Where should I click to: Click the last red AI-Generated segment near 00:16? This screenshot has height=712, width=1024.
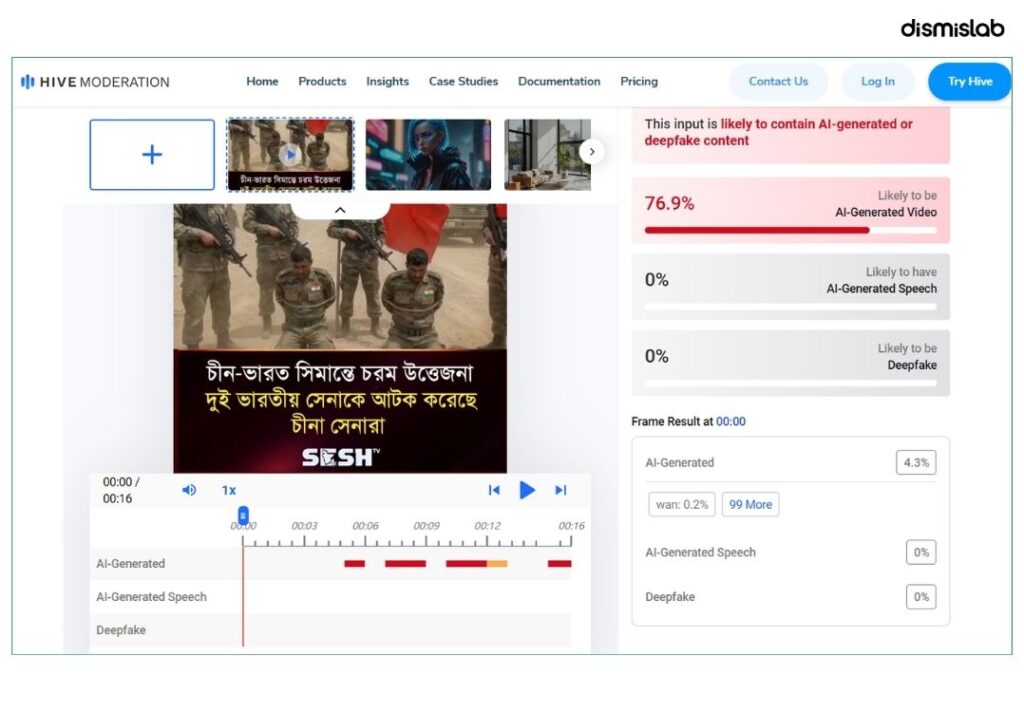click(x=560, y=564)
